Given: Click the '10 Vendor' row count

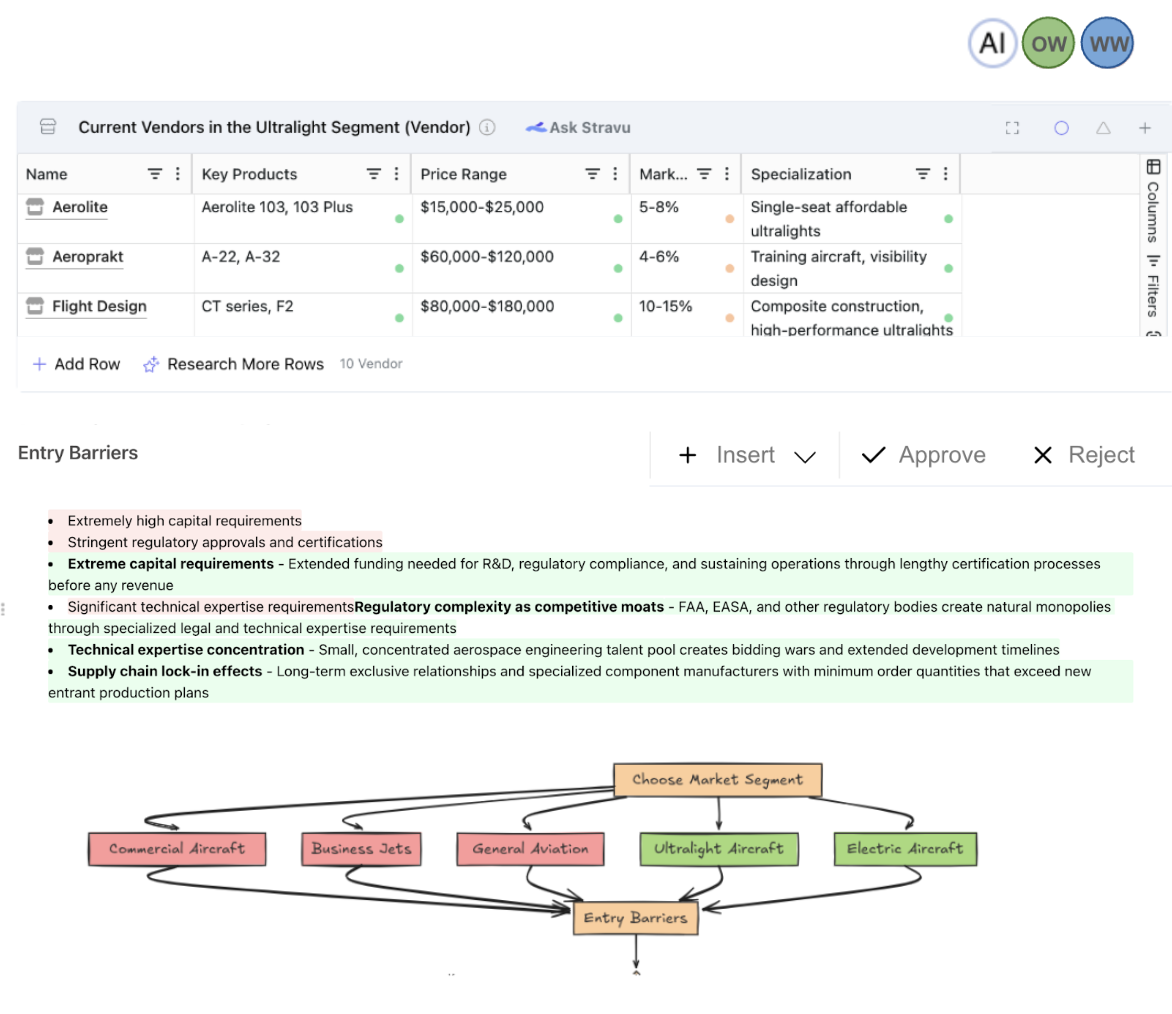Looking at the screenshot, I should (371, 364).
